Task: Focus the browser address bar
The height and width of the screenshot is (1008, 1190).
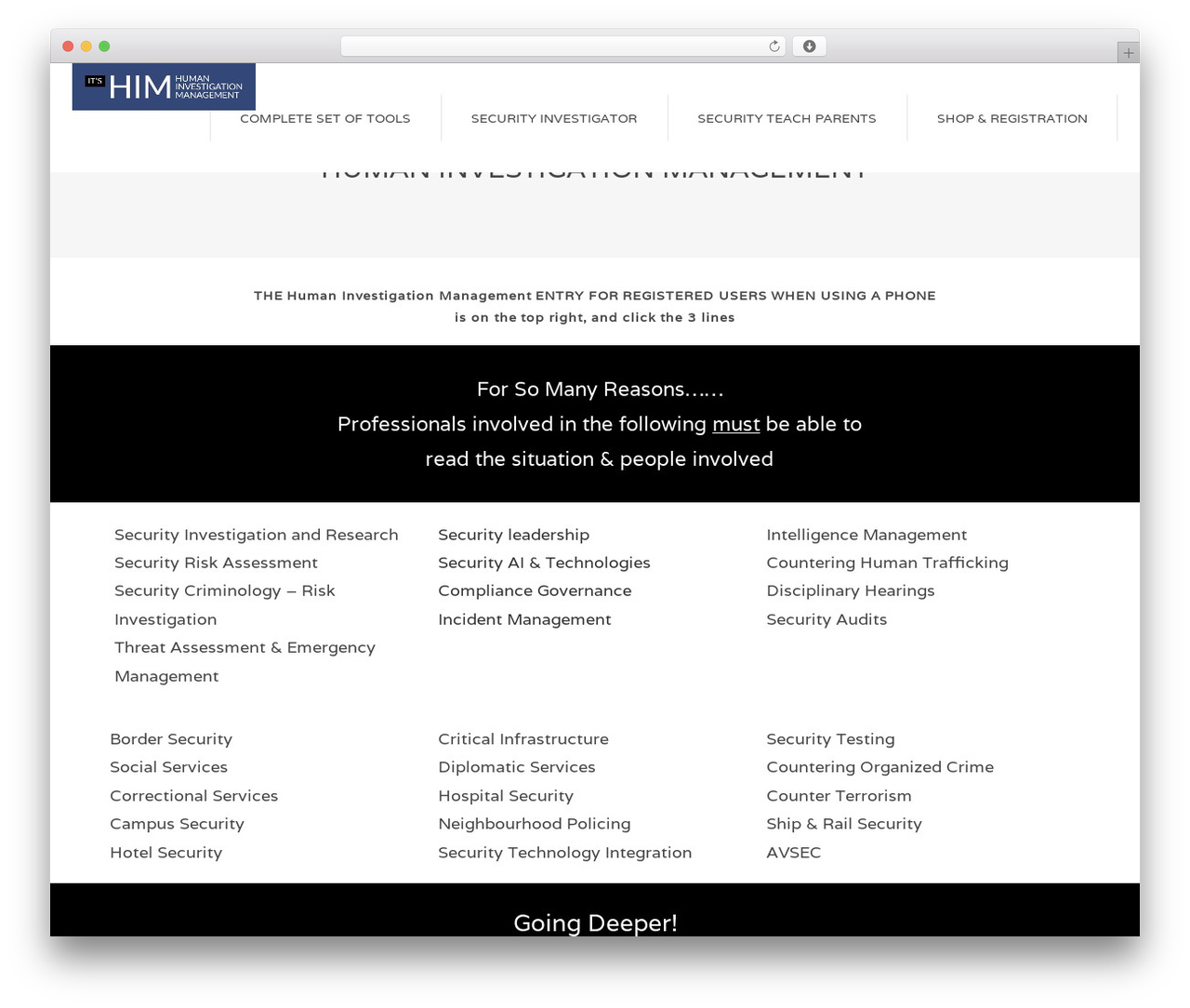Action: [x=562, y=46]
